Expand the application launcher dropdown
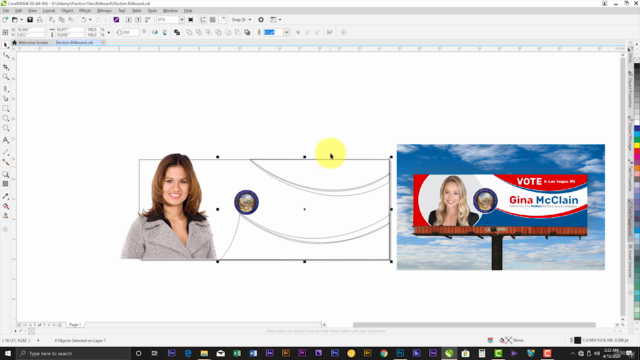The image size is (640, 360). 280,20
